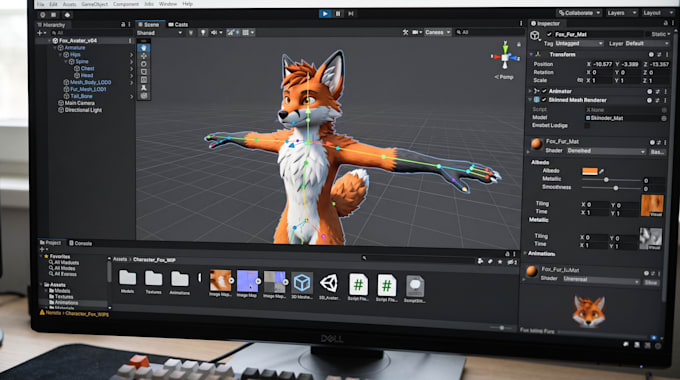This screenshot has width=680, height=380.
Task: Click the Pause button
Action: tap(338, 13)
